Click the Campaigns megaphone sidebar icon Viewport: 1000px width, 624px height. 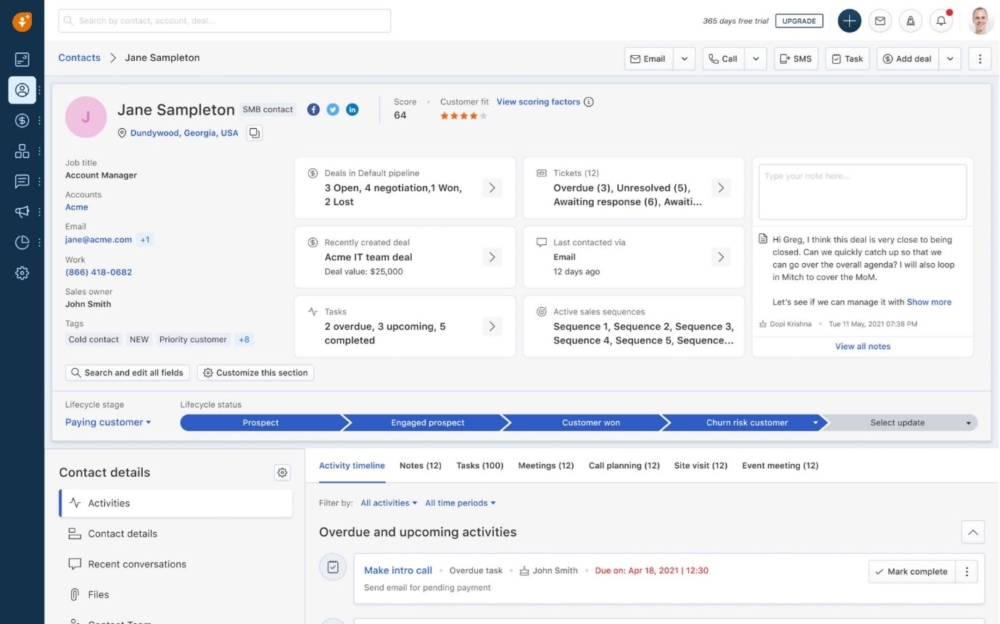(x=22, y=212)
